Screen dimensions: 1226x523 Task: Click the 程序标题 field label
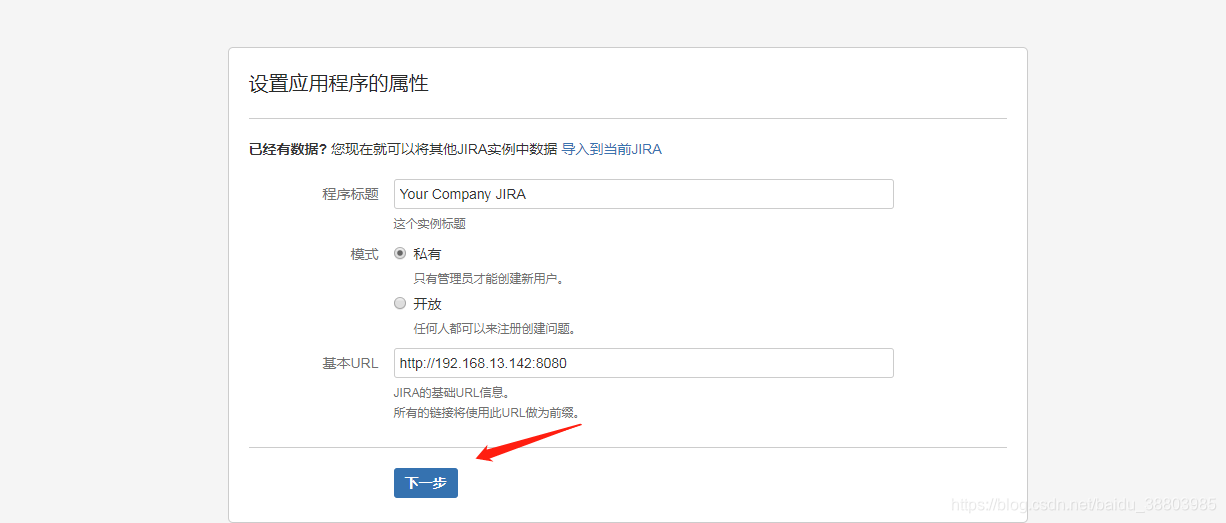tap(350, 194)
